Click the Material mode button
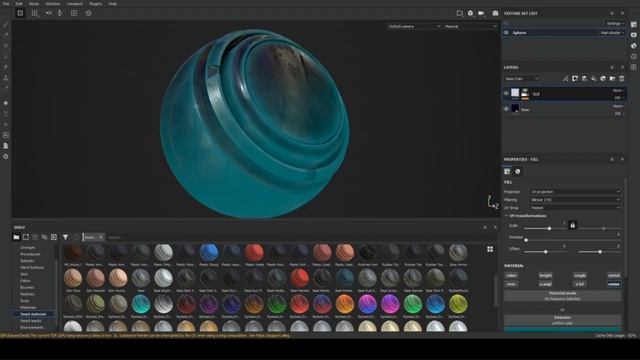640x360 pixels. point(562,296)
